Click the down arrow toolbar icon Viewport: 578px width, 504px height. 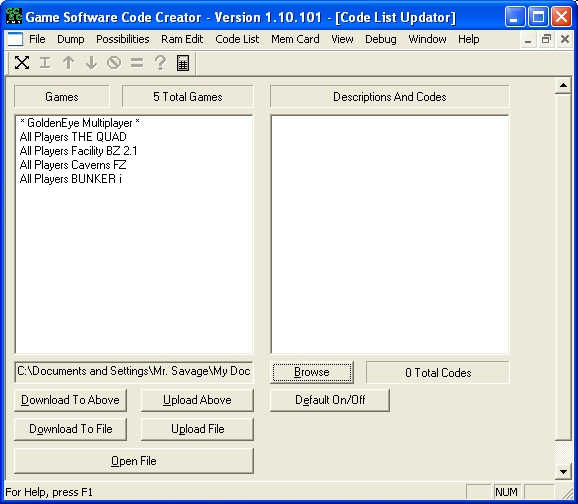[x=91, y=63]
